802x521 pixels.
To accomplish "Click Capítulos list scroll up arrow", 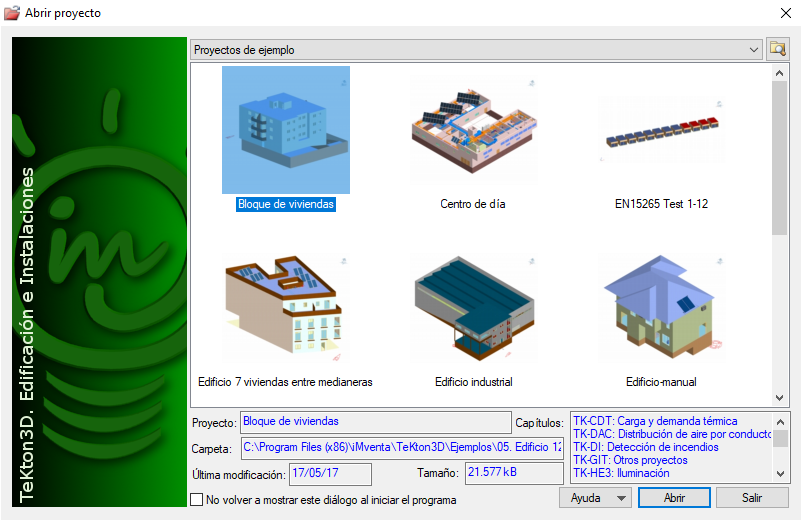I will pos(781,422).
